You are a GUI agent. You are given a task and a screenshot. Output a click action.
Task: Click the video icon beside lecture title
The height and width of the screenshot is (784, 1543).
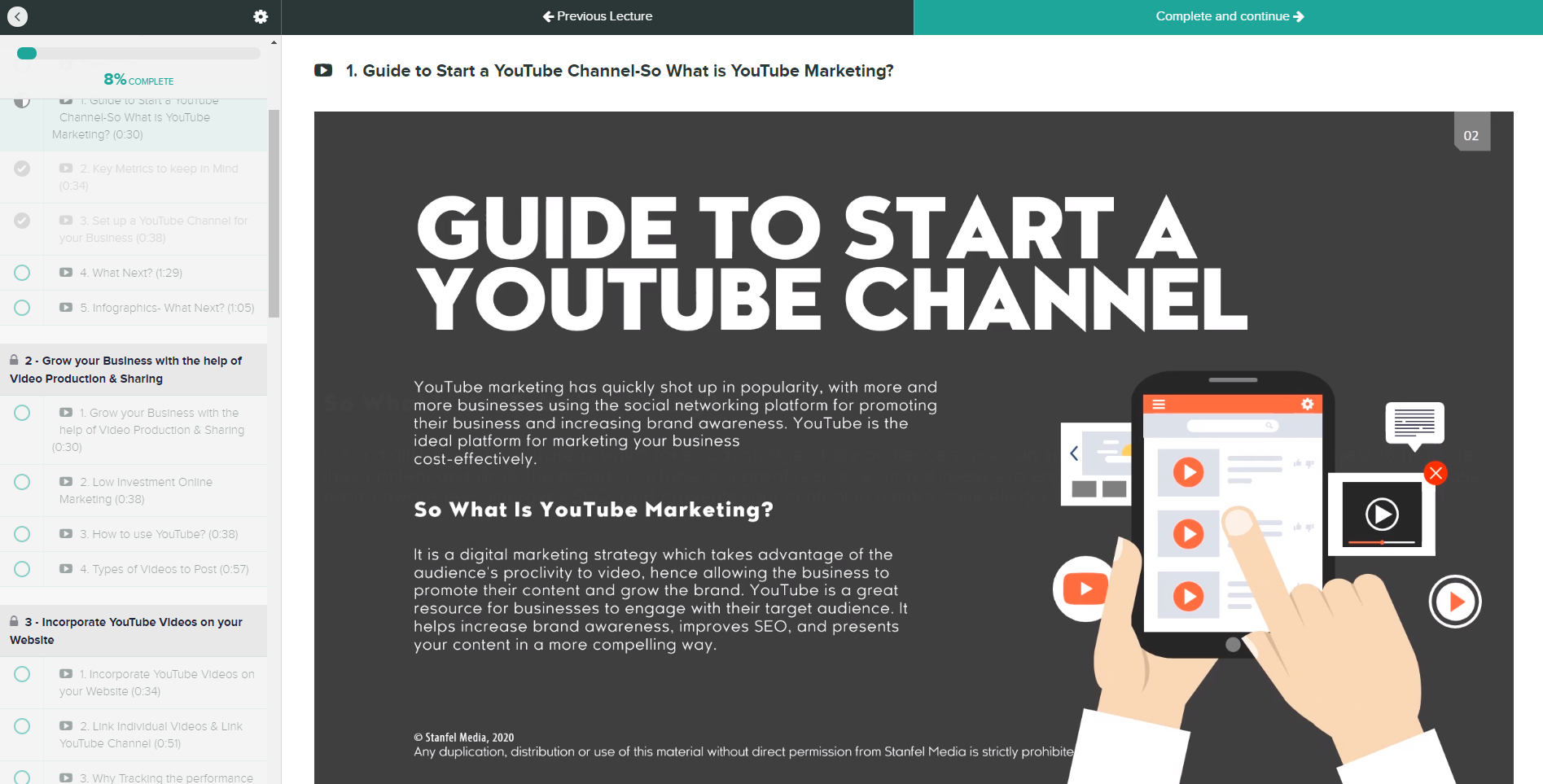[x=323, y=71]
